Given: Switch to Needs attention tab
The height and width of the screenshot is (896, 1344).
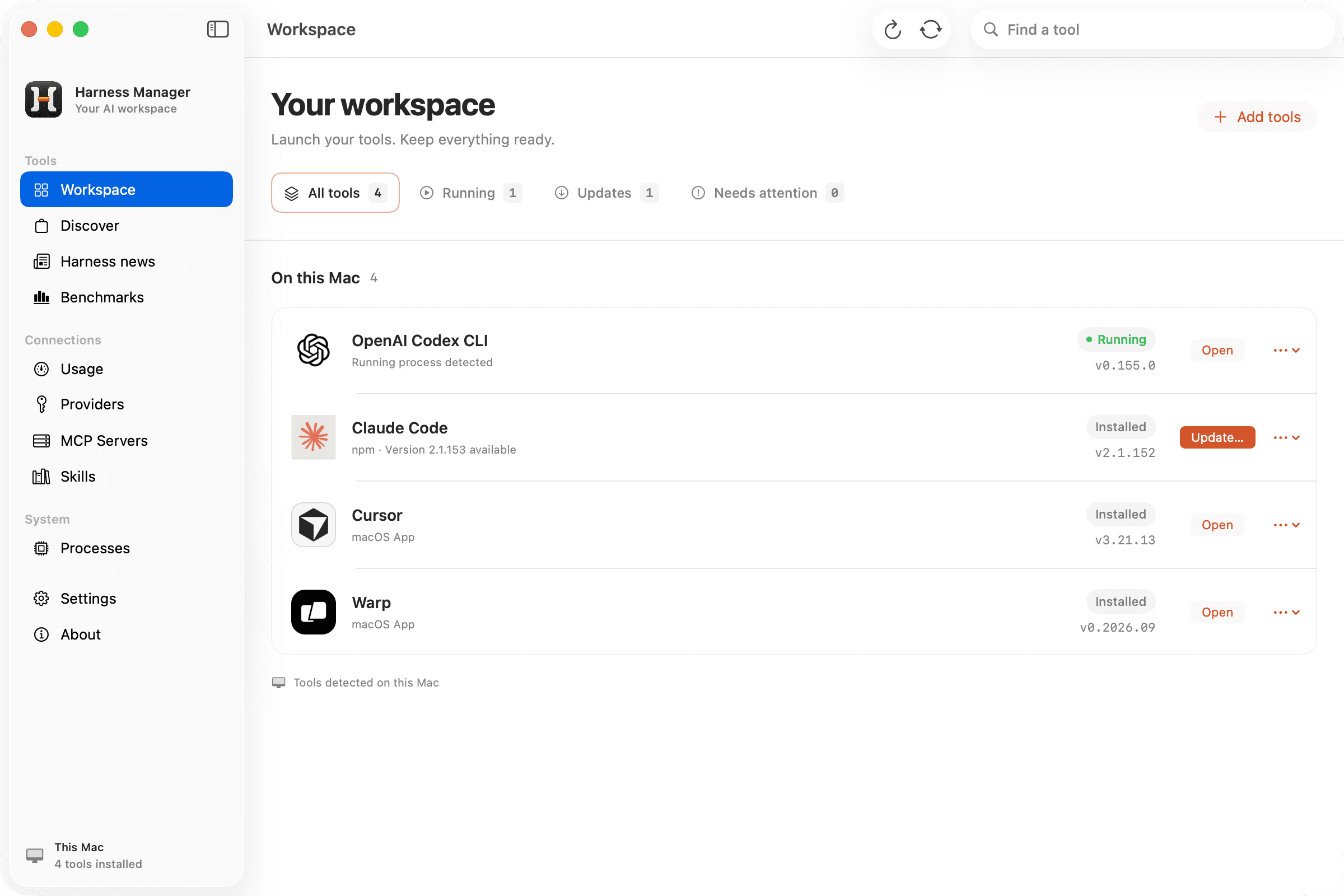Looking at the screenshot, I should (767, 193).
